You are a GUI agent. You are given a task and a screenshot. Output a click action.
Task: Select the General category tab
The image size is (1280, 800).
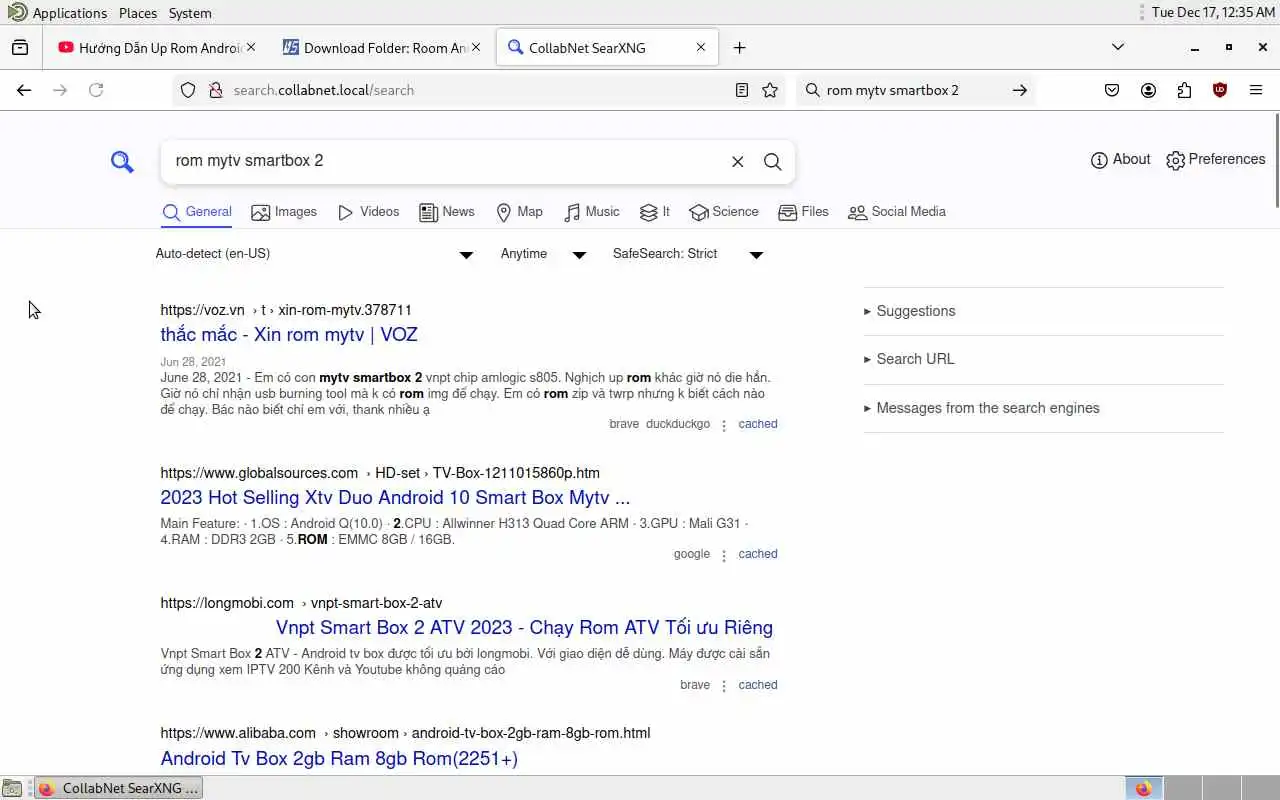pyautogui.click(x=197, y=212)
